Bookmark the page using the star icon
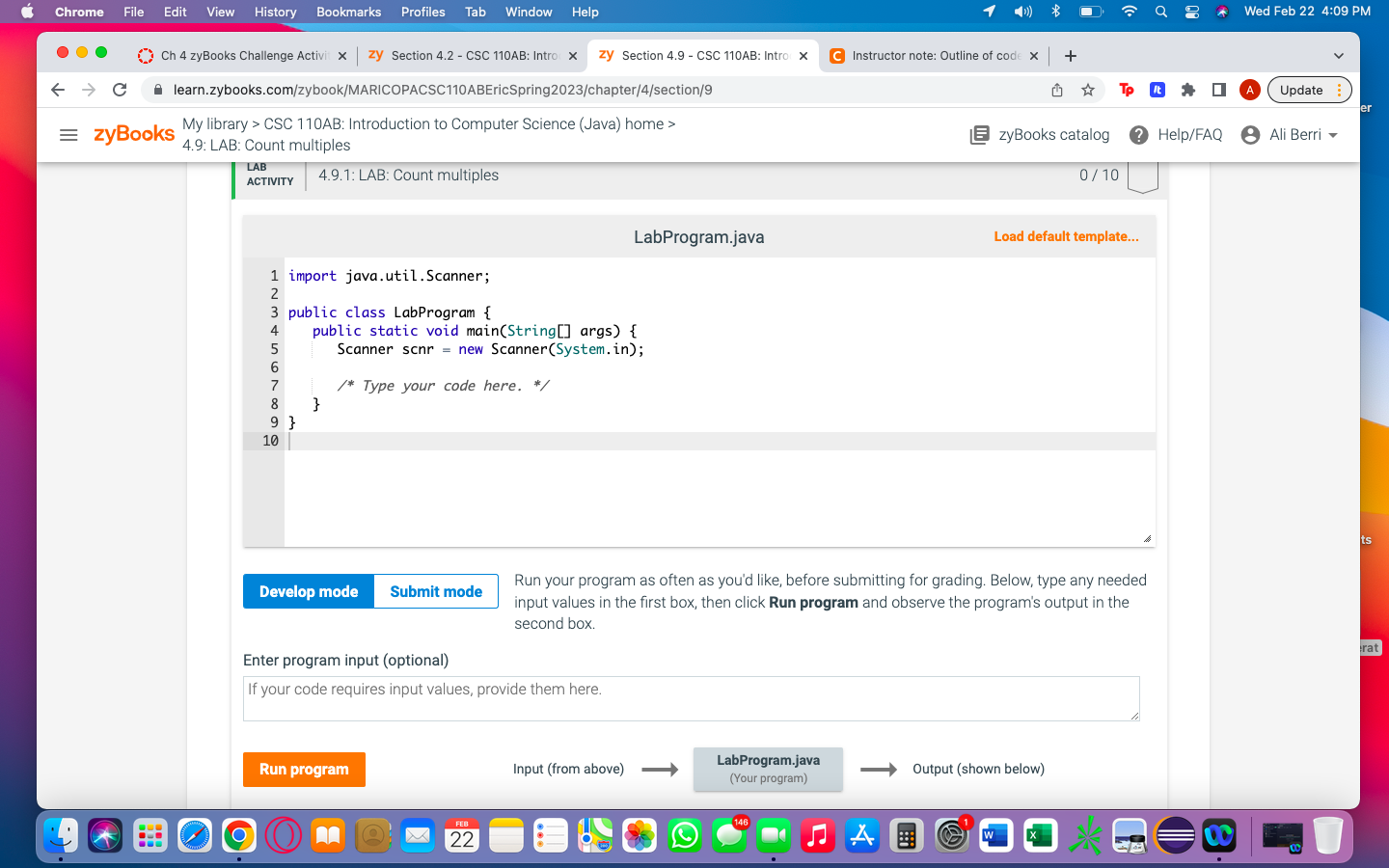 [x=1088, y=89]
